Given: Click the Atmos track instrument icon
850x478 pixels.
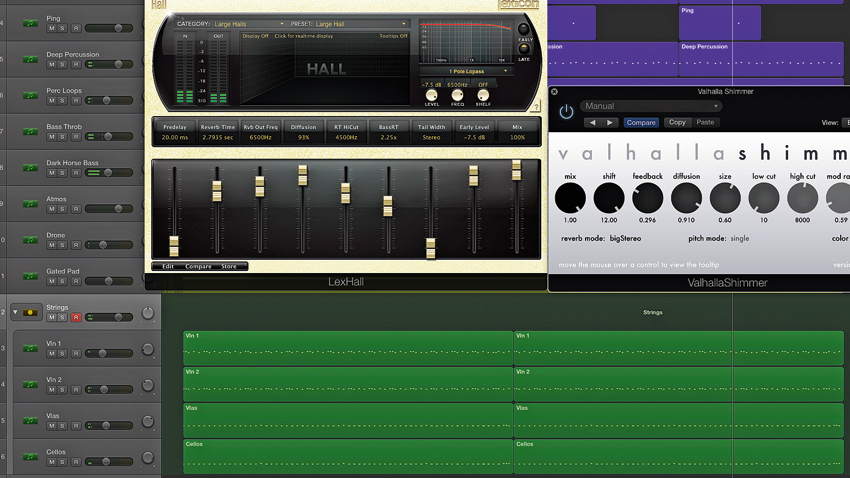Looking at the screenshot, I should (30, 204).
